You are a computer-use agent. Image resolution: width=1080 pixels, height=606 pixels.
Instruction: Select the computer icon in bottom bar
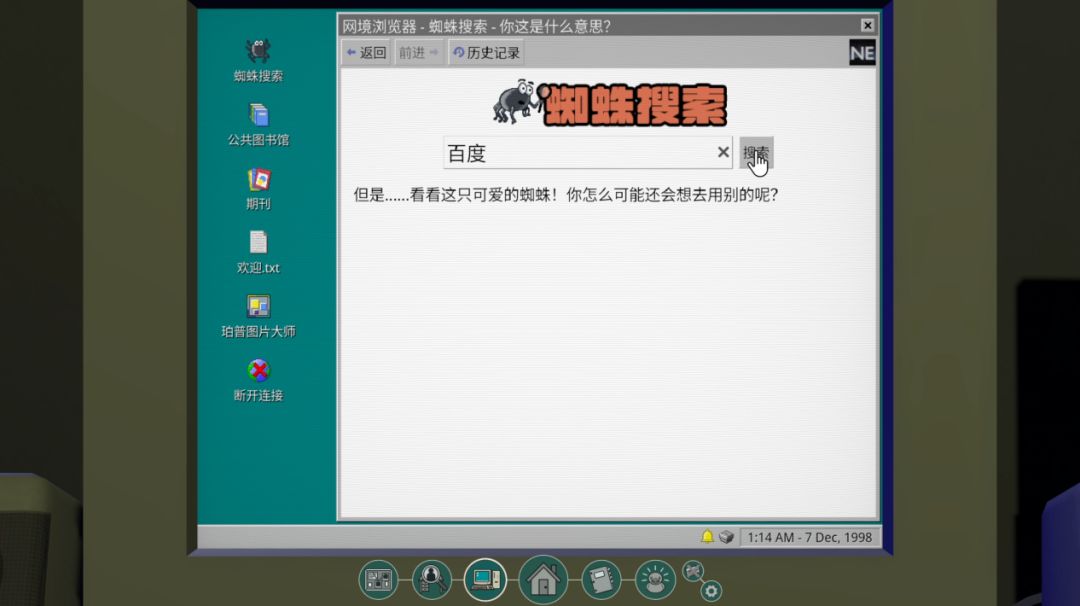coord(486,579)
